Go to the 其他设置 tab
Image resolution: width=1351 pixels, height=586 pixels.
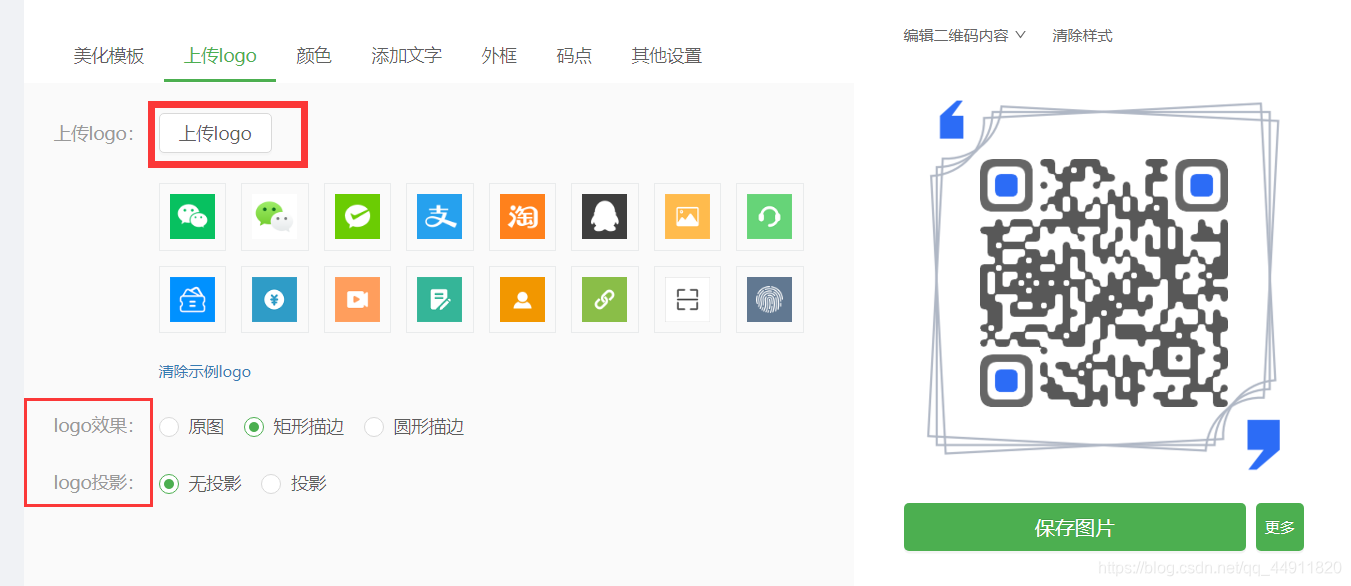(x=667, y=56)
